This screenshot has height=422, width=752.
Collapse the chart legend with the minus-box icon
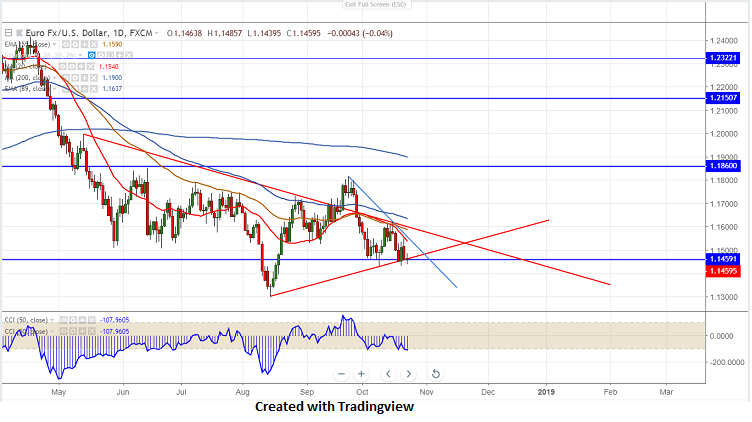[8, 33]
